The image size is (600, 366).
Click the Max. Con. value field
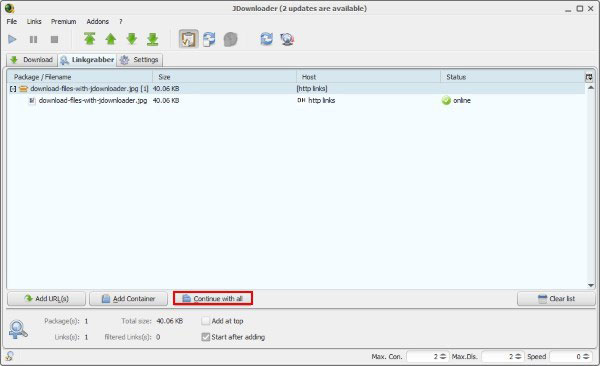pyautogui.click(x=422, y=356)
